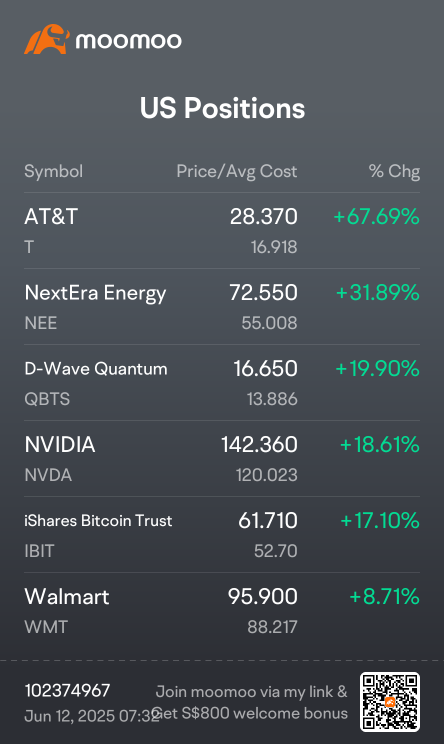Click the % Chg column header

pos(394,171)
